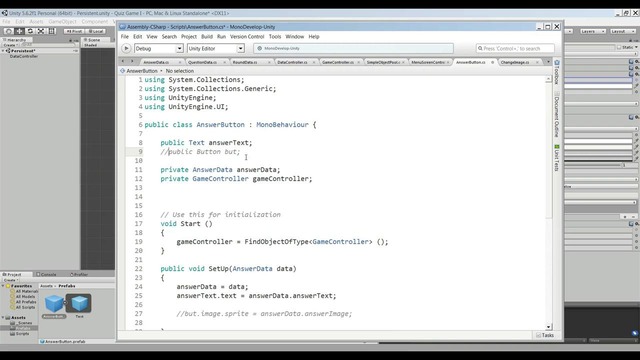Switch to the Console tab in Unity
Viewport: 640px width, 360px height.
47,274
